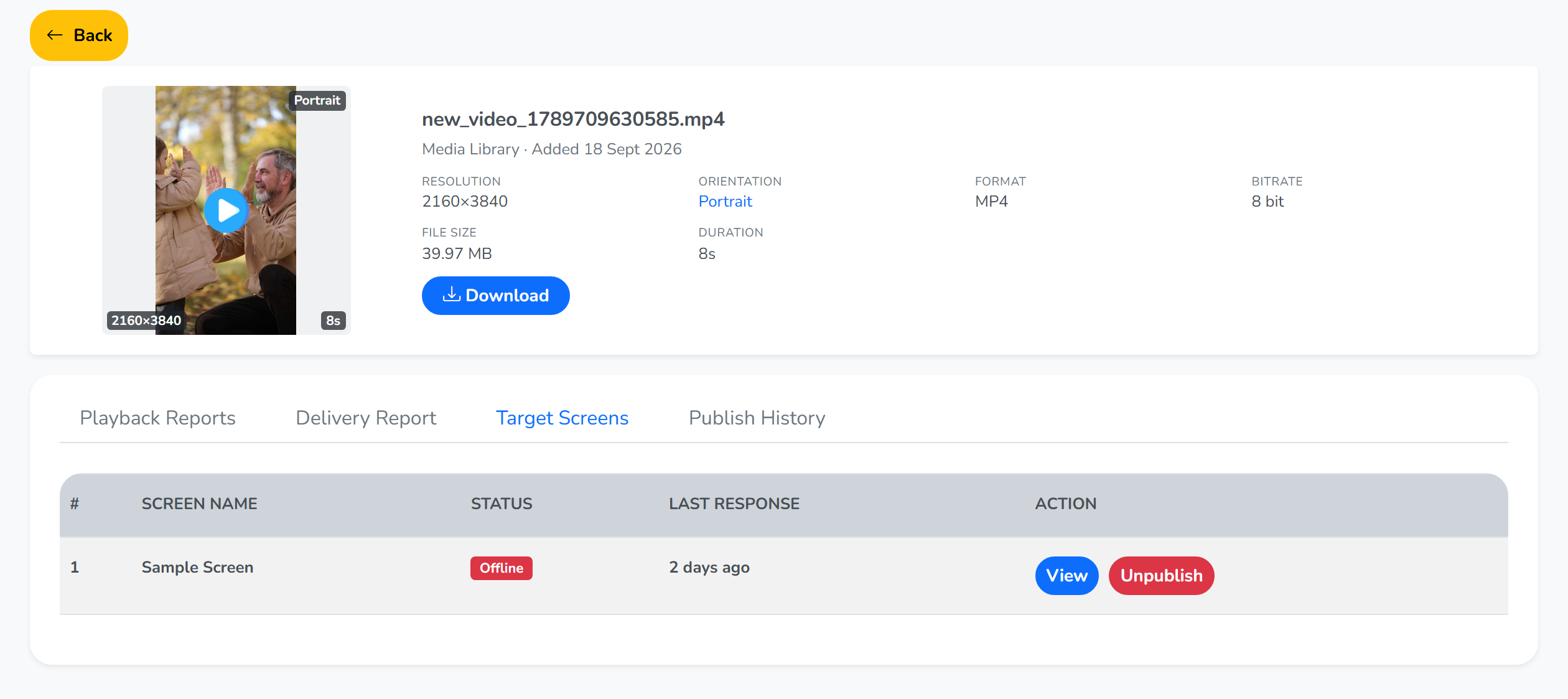Screen dimensions: 1568x699
Task: Click the ACTION column header
Action: pos(1065,504)
